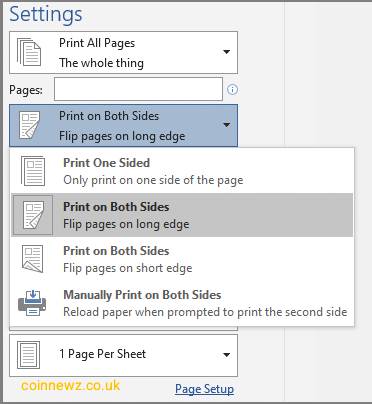Click 'Flip pages on short edge' text
The width and height of the screenshot is (372, 404).
[128, 268]
